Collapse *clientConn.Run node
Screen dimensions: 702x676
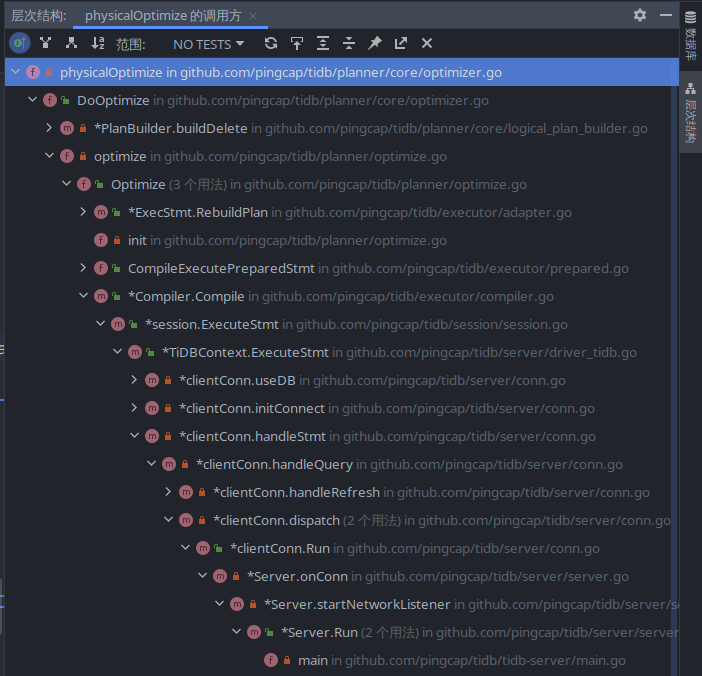[x=186, y=548]
